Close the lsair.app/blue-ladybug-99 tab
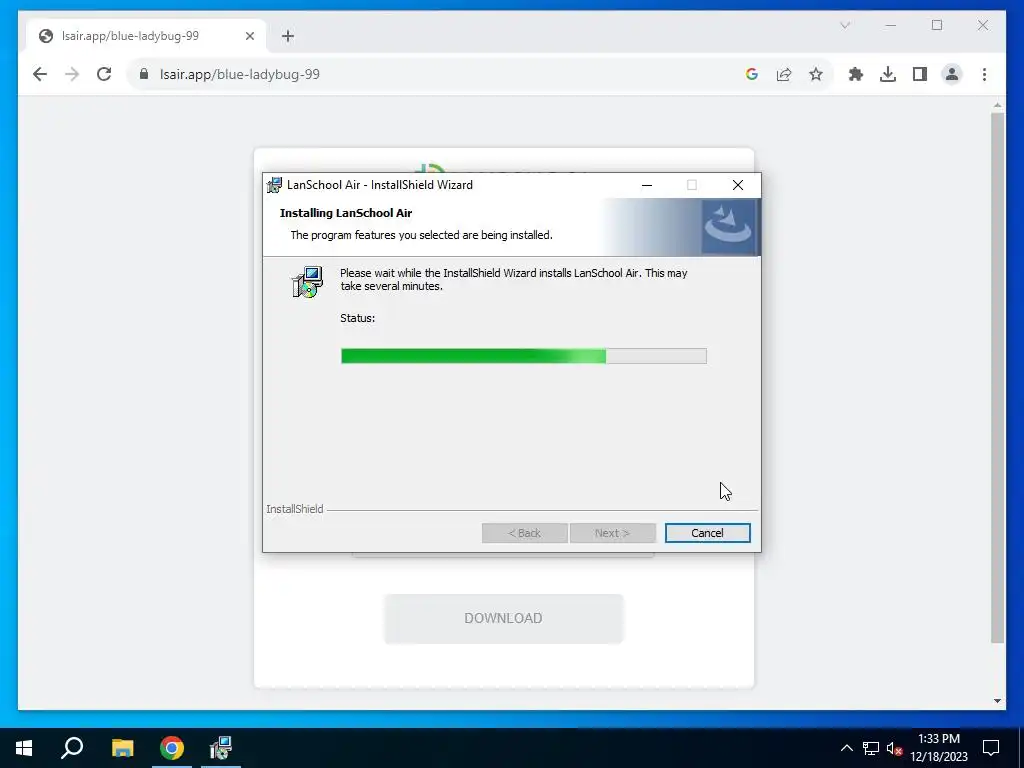 coord(249,36)
